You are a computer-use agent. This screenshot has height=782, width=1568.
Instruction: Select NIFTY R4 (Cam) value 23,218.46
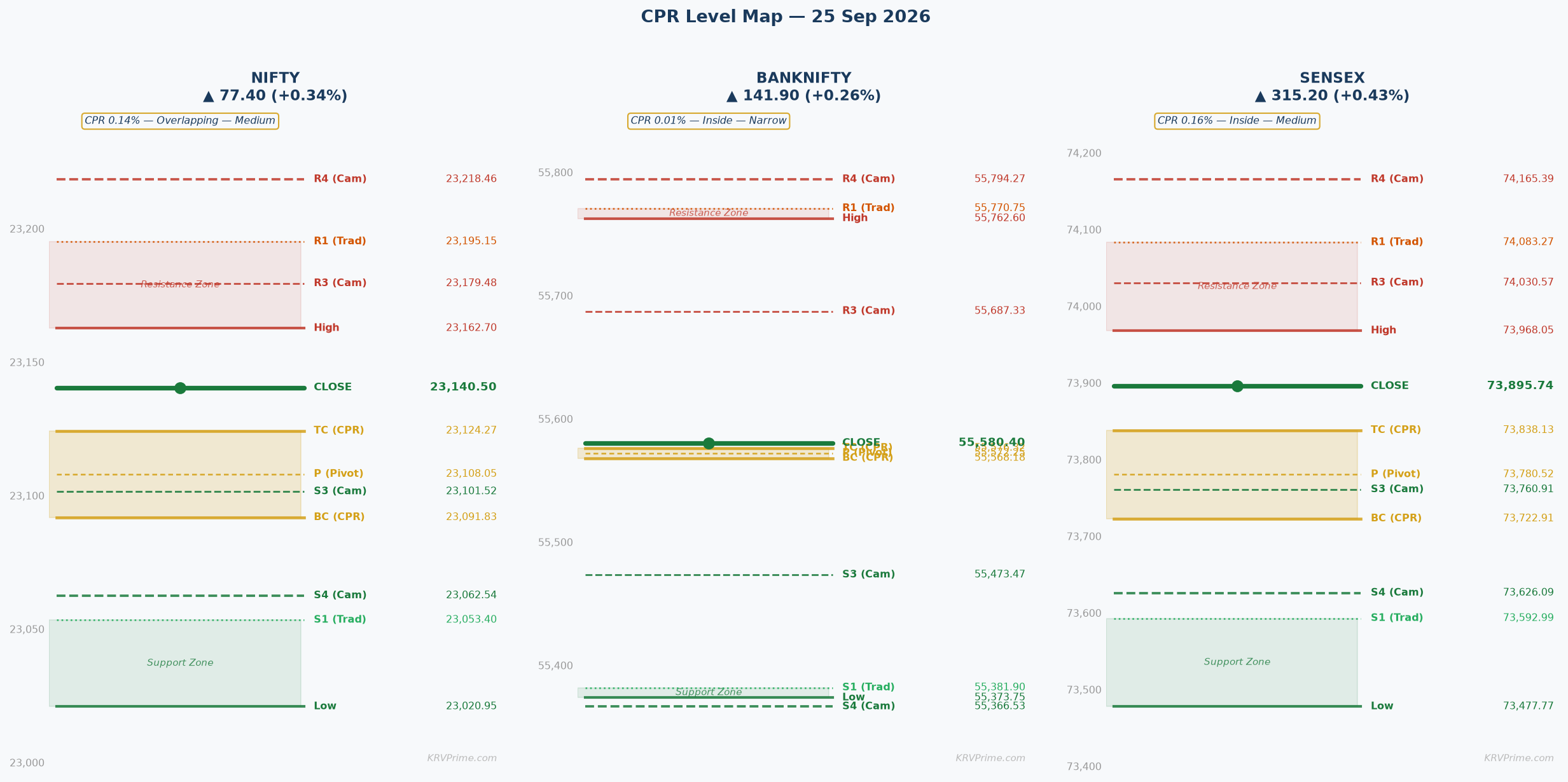pyautogui.click(x=471, y=179)
